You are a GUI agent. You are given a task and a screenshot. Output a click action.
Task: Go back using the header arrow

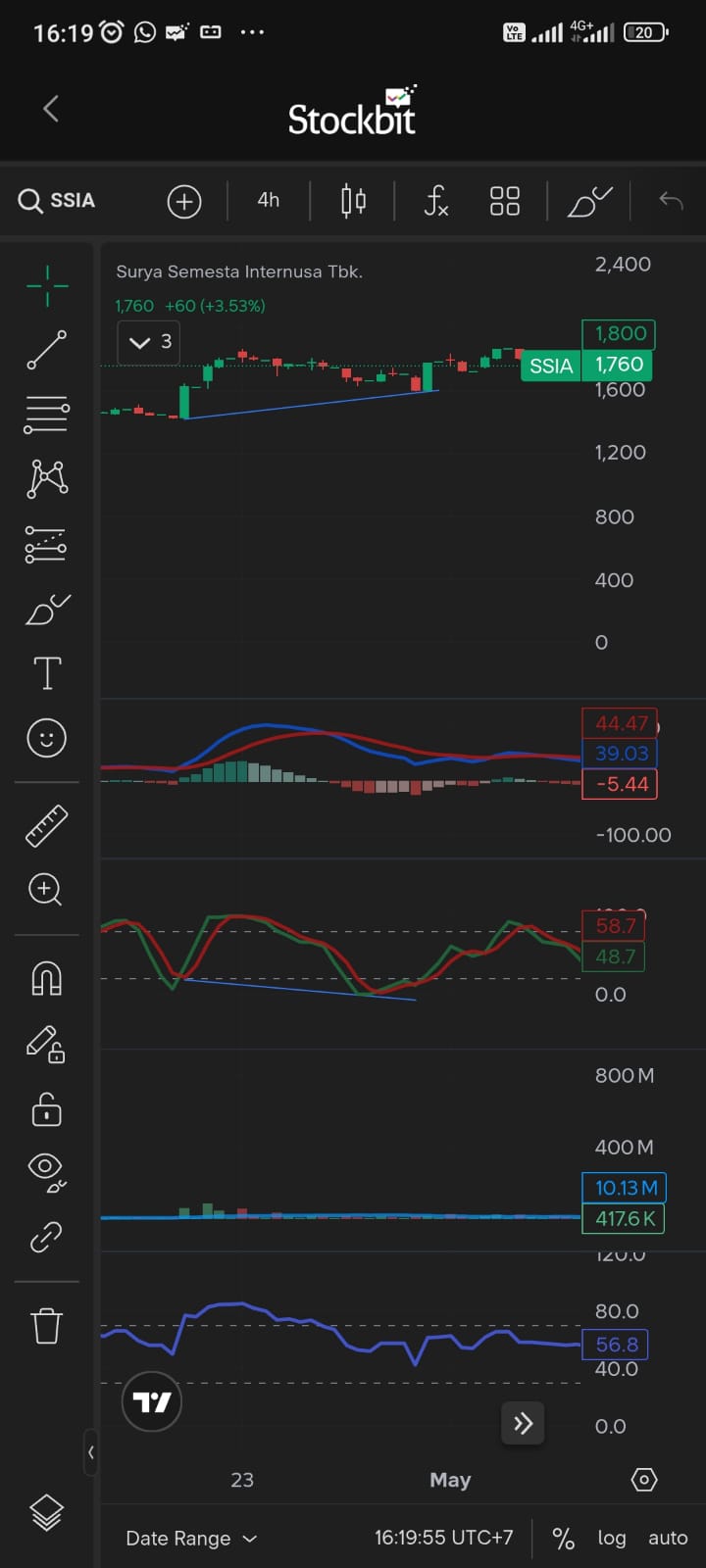[x=52, y=109]
